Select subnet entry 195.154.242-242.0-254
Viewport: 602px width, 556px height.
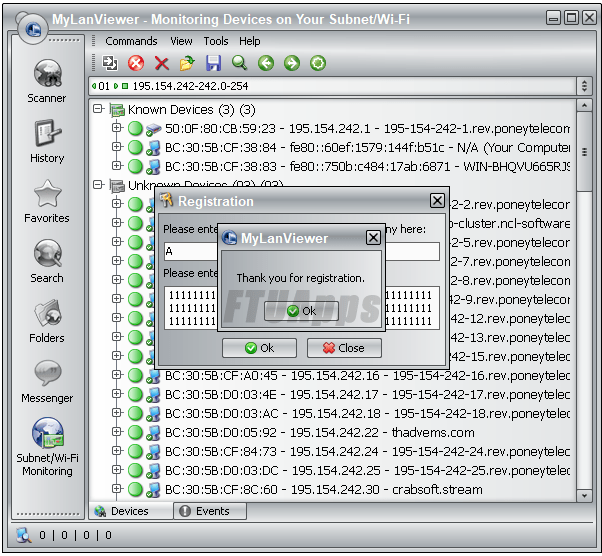190,86
